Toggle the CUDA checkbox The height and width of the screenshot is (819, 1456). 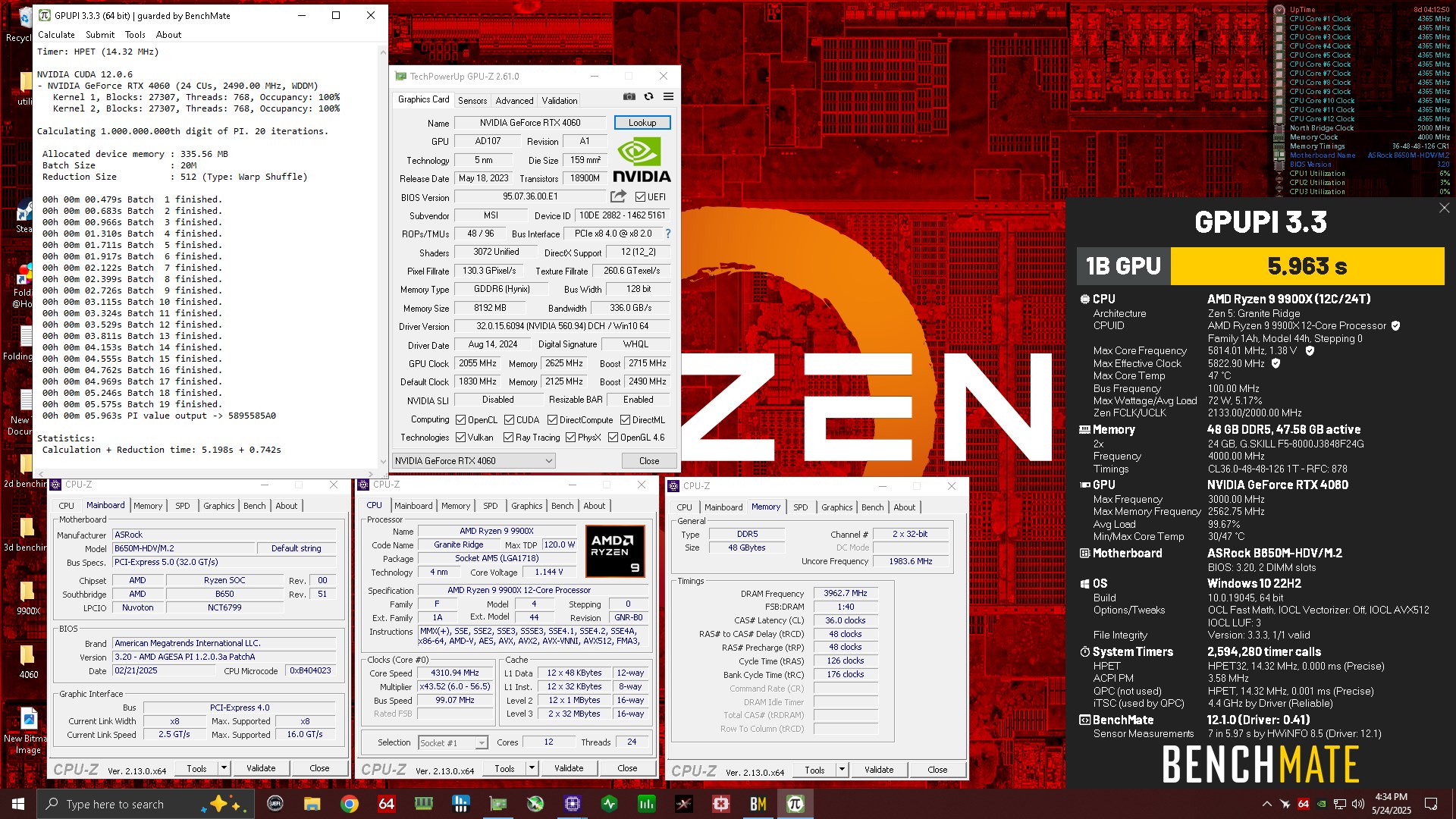509,420
